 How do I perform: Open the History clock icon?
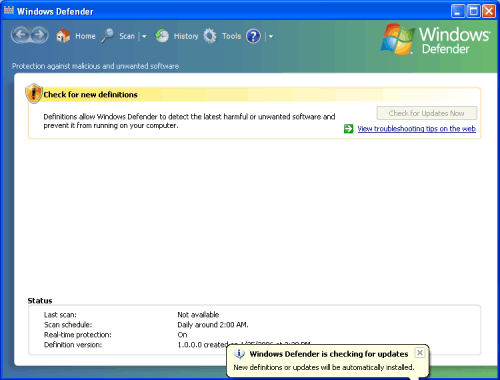pos(162,36)
